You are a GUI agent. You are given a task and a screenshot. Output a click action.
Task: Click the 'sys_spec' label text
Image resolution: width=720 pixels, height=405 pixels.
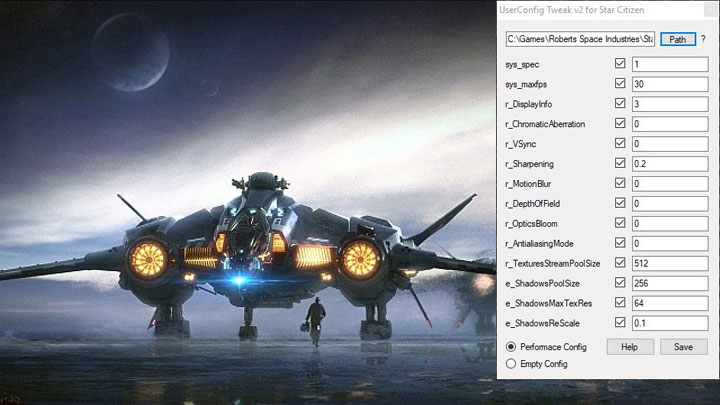522,65
